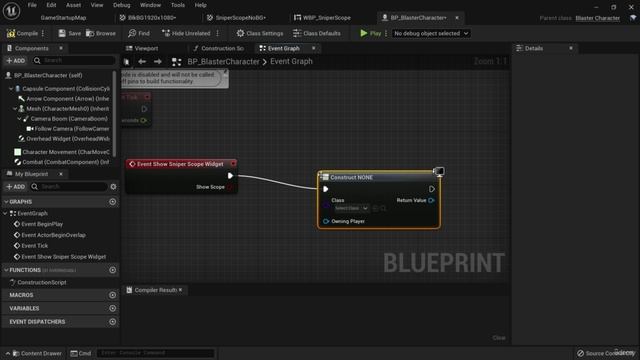The width and height of the screenshot is (640, 360).
Task: Collapse the FUNCTIONS section
Action: [6, 270]
